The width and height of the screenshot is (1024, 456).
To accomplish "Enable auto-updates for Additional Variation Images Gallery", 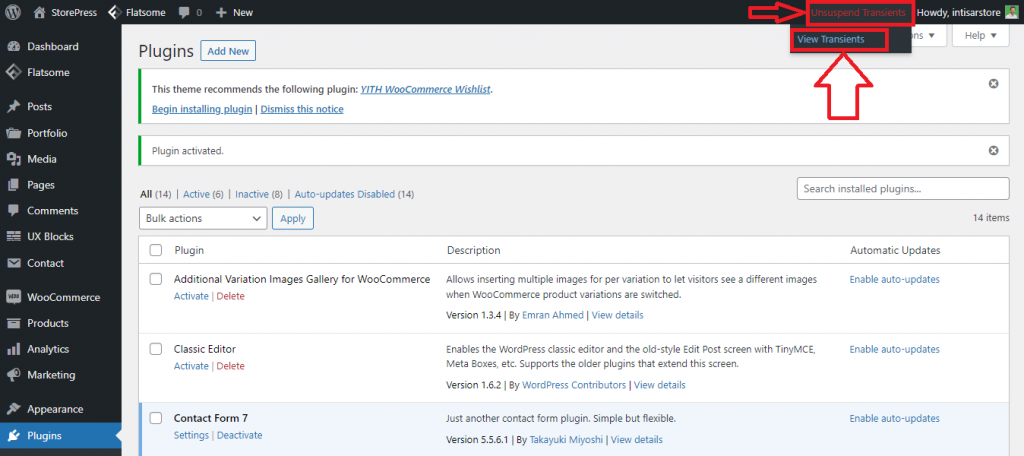I will [x=894, y=280].
